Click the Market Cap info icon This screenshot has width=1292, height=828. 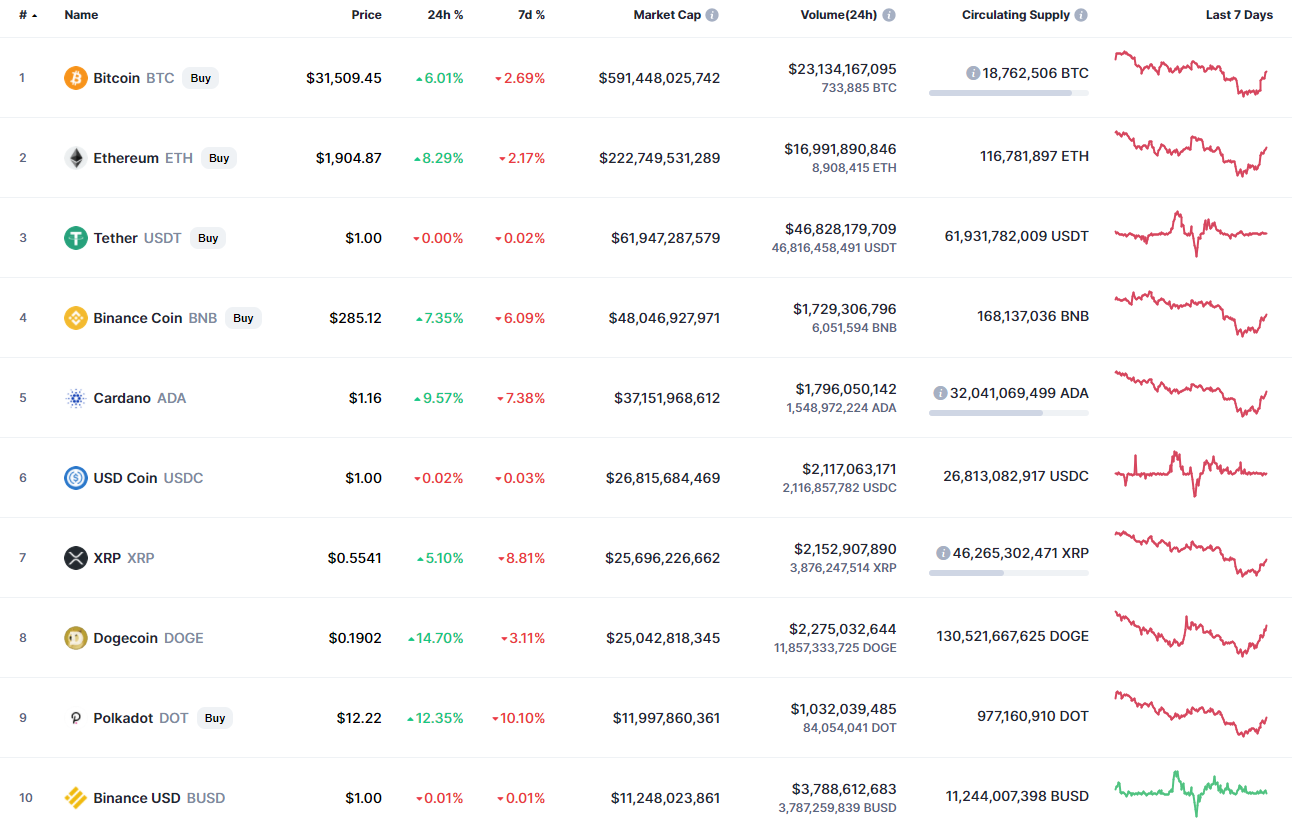(712, 15)
